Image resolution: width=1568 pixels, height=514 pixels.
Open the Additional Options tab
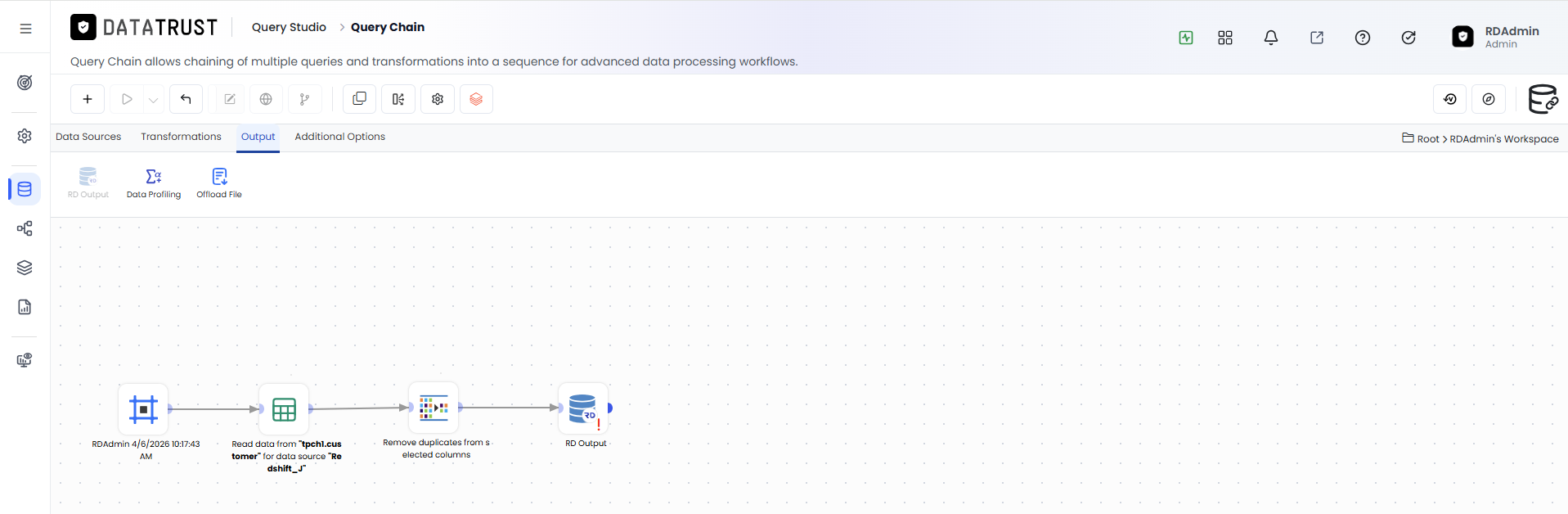tap(339, 137)
